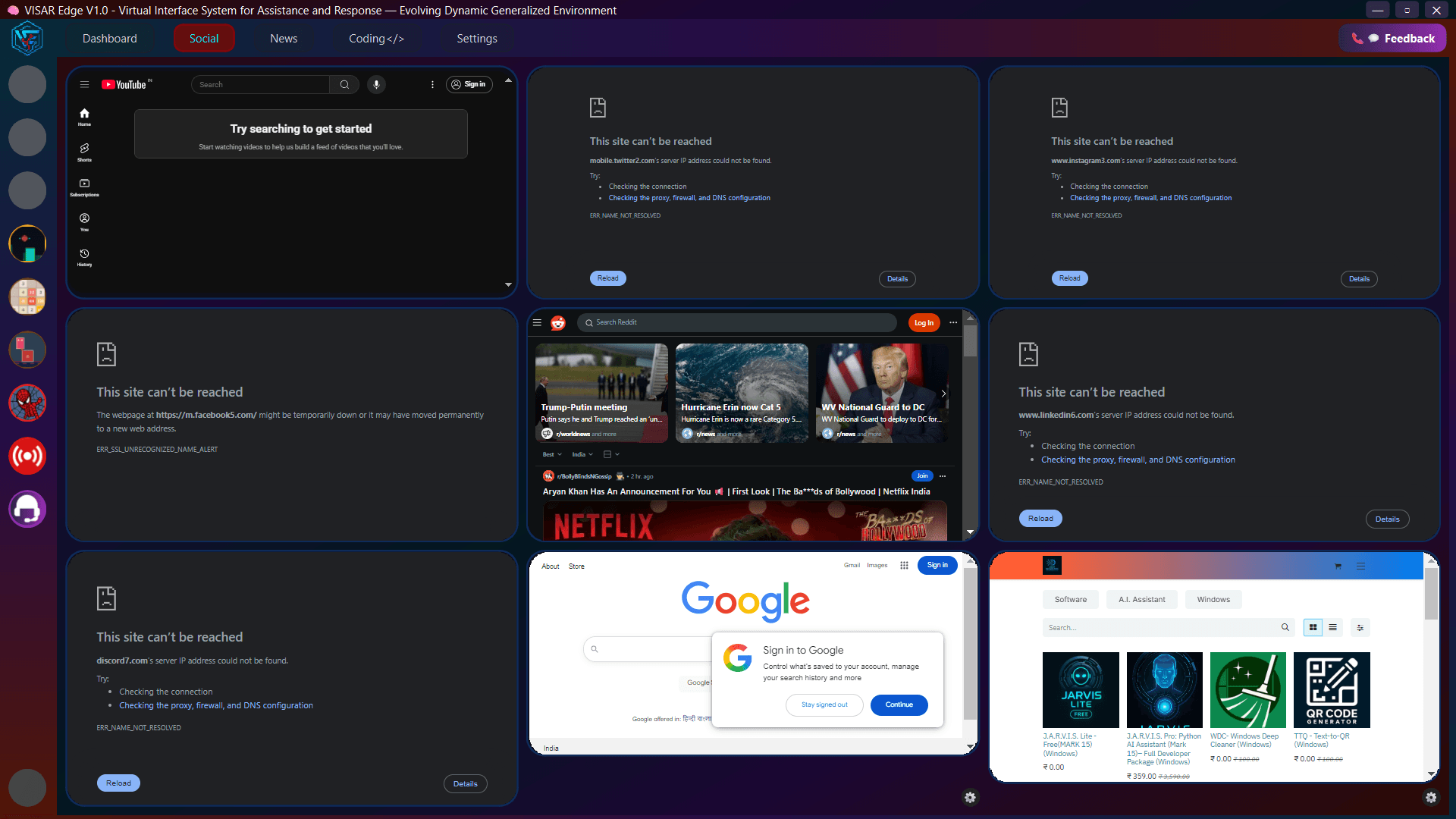Open the Dashboard tab

click(110, 38)
